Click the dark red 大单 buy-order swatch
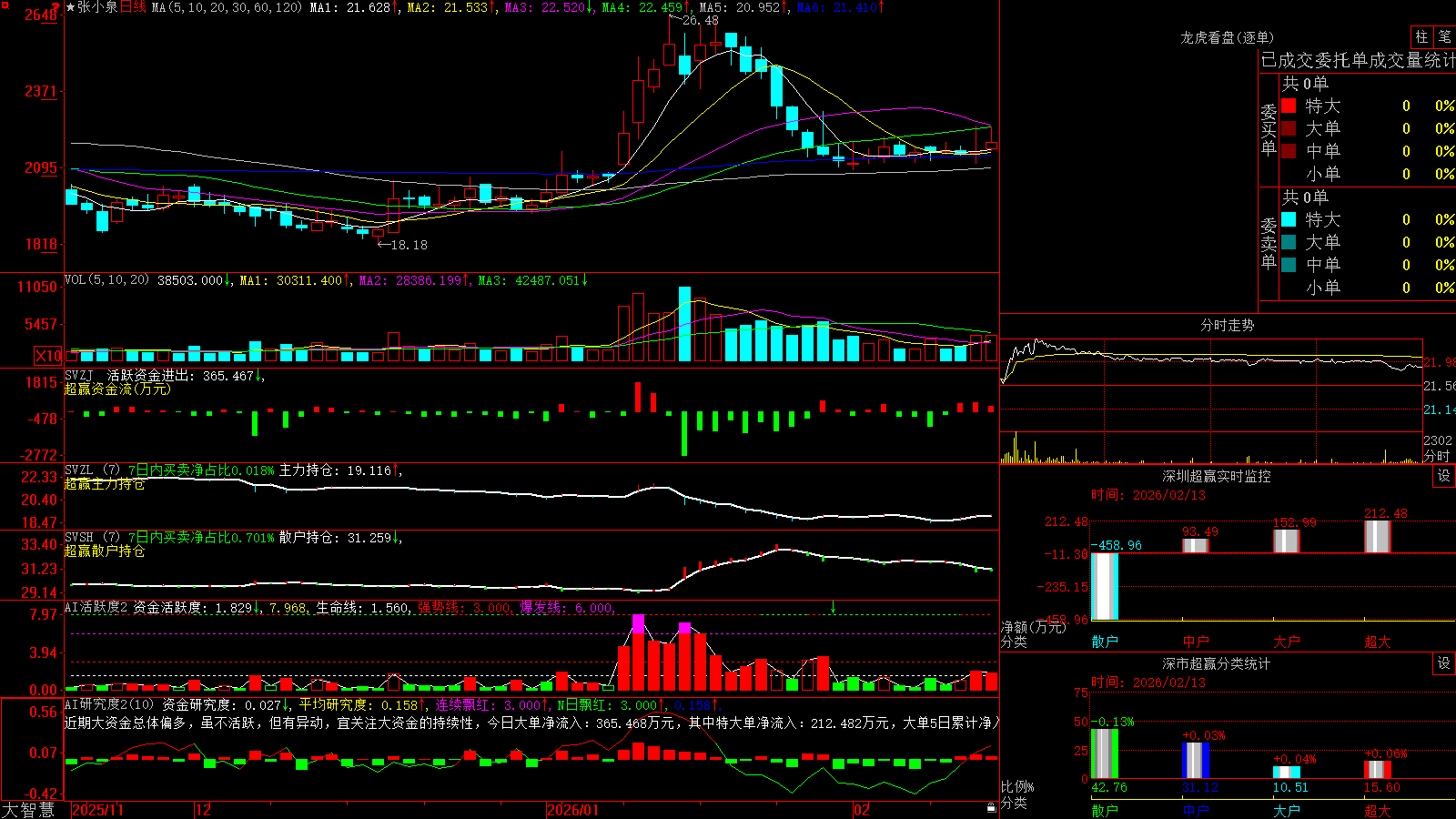The width and height of the screenshot is (1456, 819). 1289,128
